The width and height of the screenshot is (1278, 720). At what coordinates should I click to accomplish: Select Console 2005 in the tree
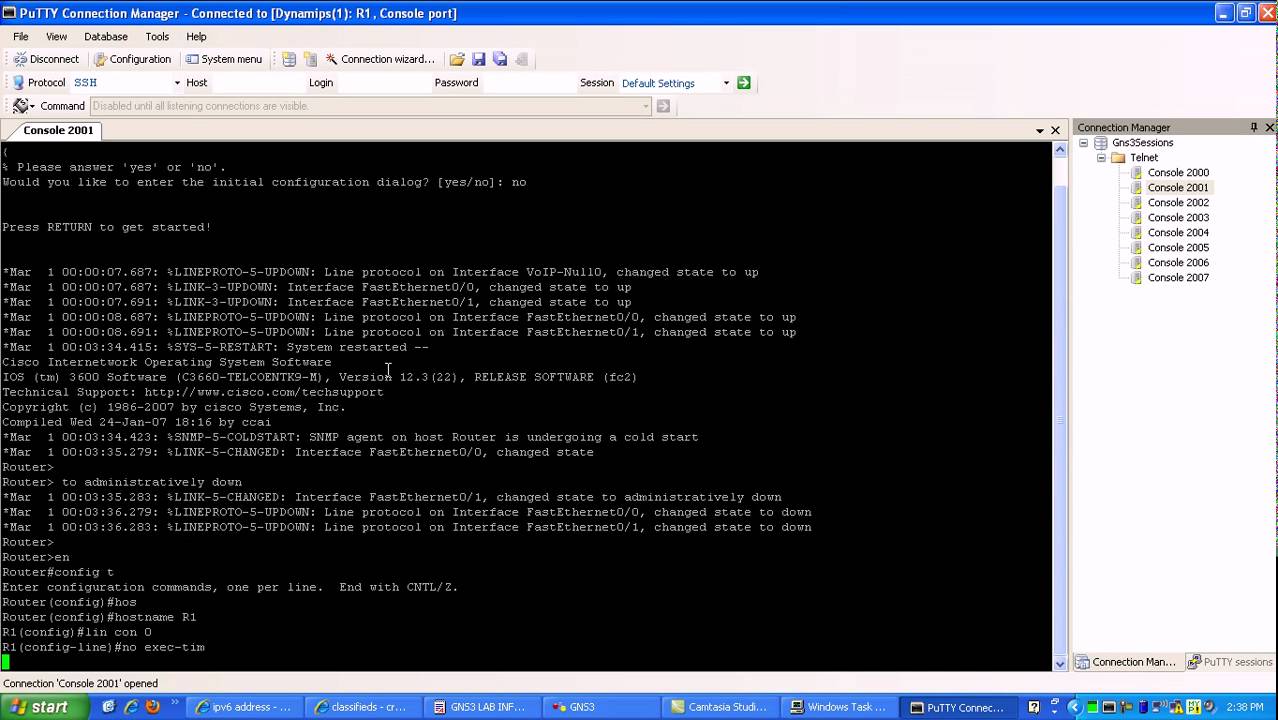pos(1178,248)
